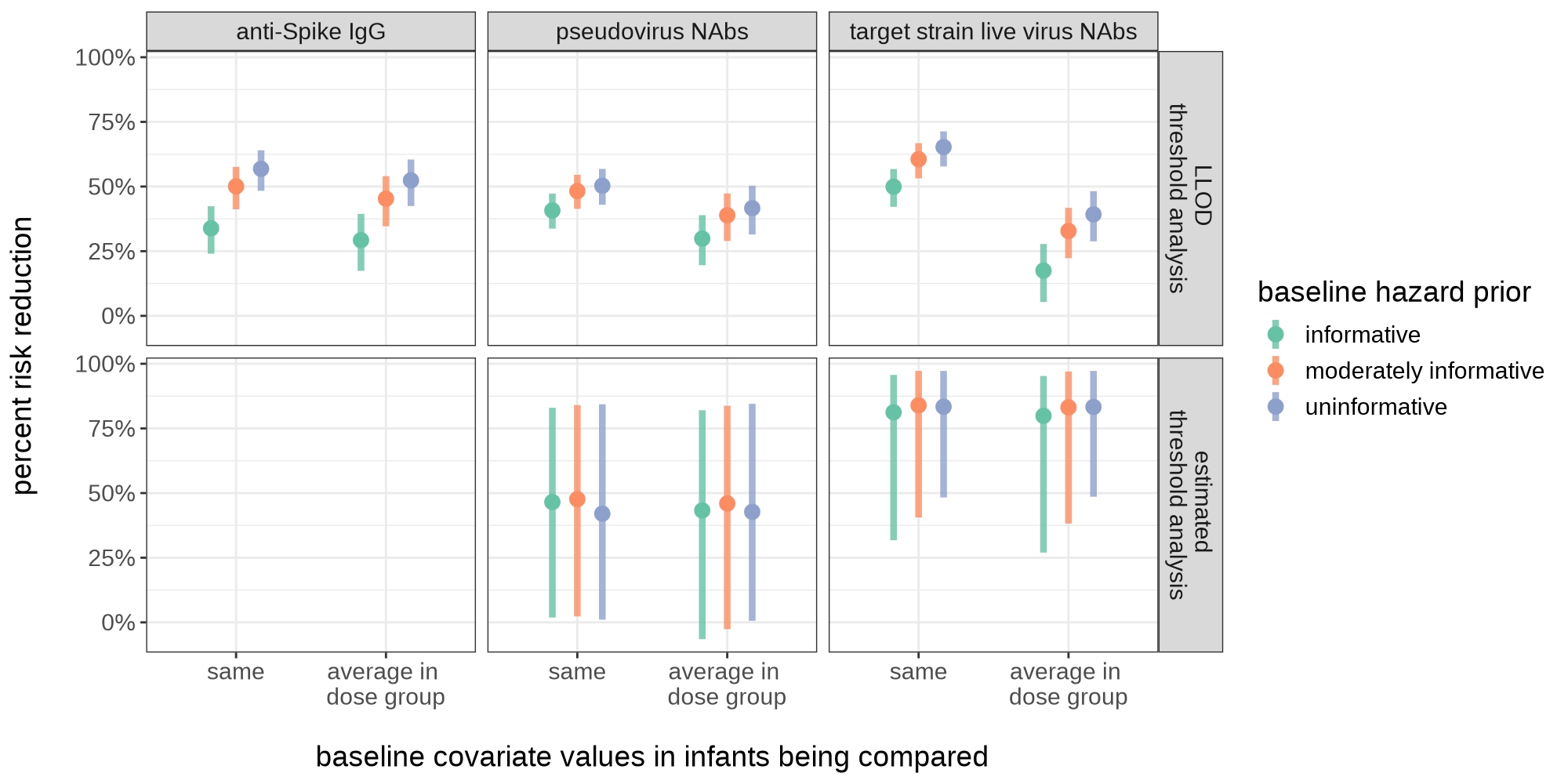Image resolution: width=1568 pixels, height=784 pixels.
Task: Click the 'moderately informative' legend text label
Action: tap(1424, 371)
